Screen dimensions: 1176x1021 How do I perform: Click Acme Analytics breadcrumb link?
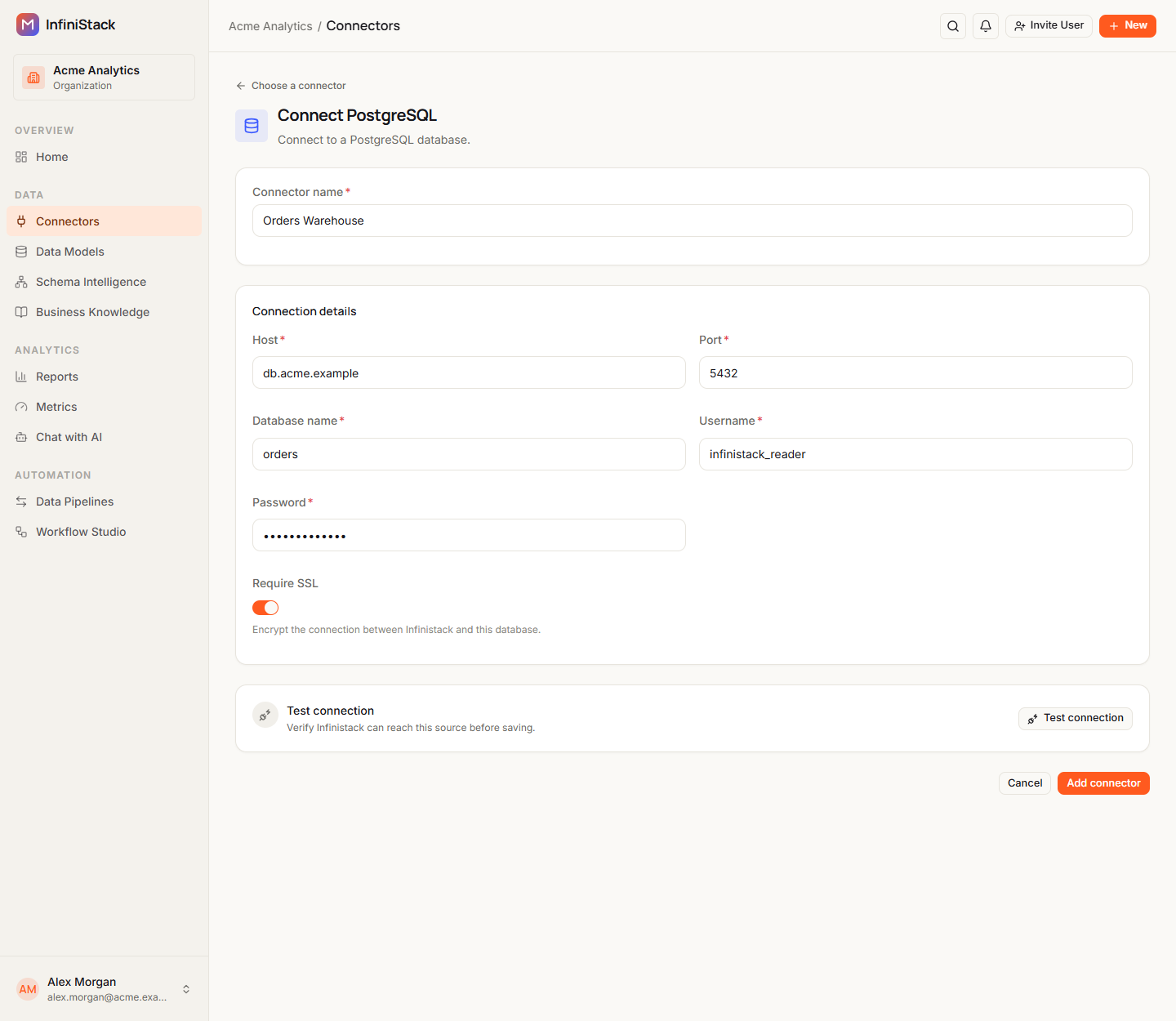270,26
